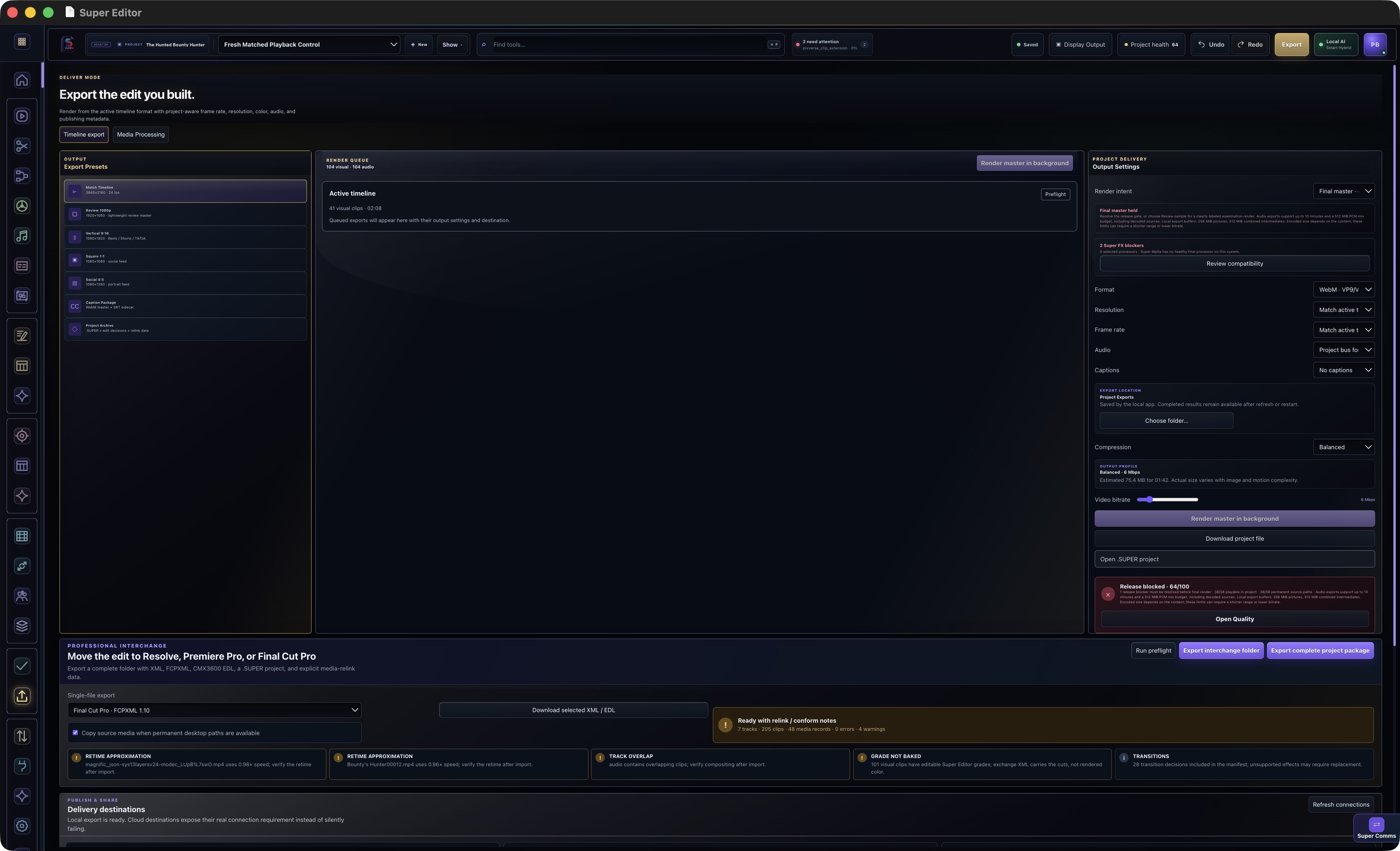Viewport: 1400px width, 851px height.
Task: Open the apps grid icon in sidebar
Action: [x=22, y=42]
